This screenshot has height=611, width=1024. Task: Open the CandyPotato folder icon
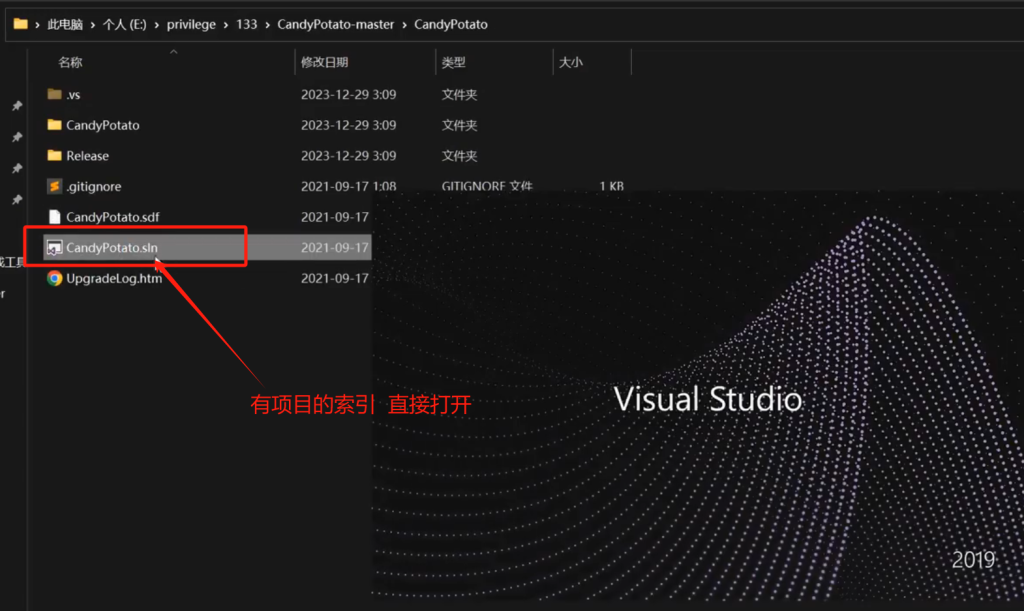(x=54, y=125)
